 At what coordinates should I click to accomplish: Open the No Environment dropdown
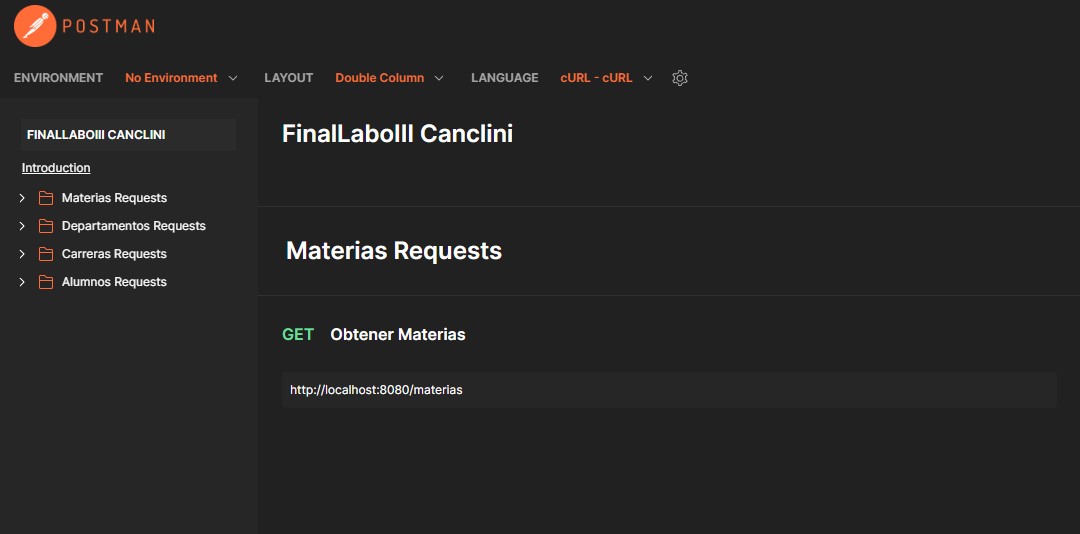pyautogui.click(x=181, y=78)
